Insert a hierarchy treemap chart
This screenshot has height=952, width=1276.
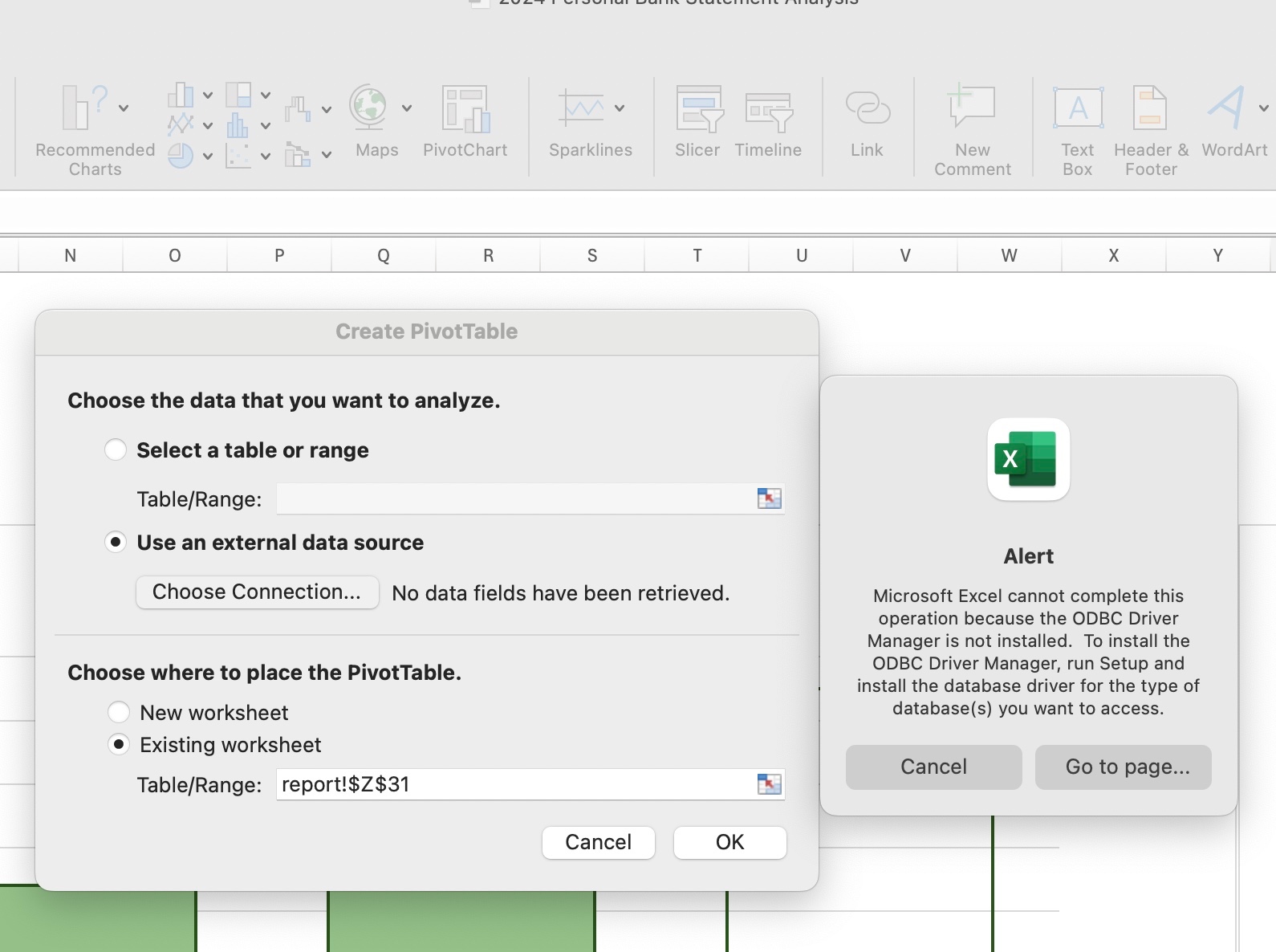coord(238,96)
